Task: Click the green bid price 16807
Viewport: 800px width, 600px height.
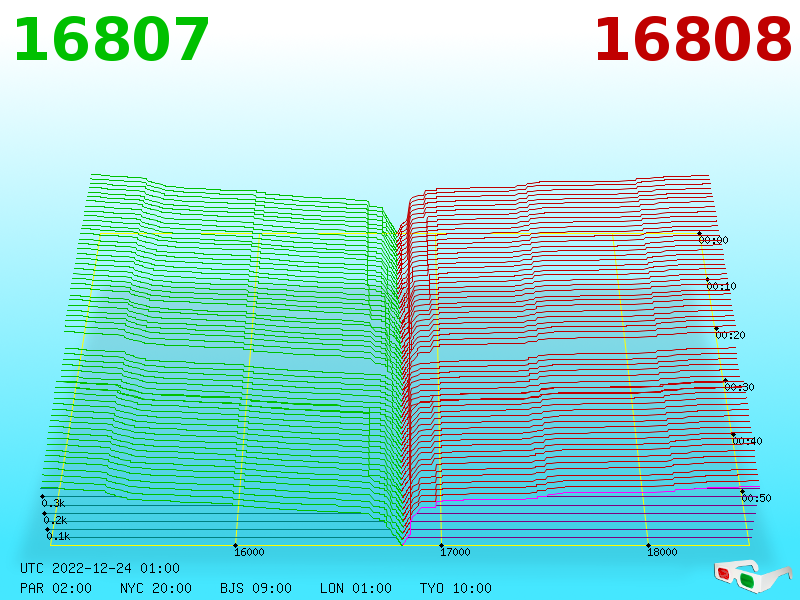Action: coord(112,40)
